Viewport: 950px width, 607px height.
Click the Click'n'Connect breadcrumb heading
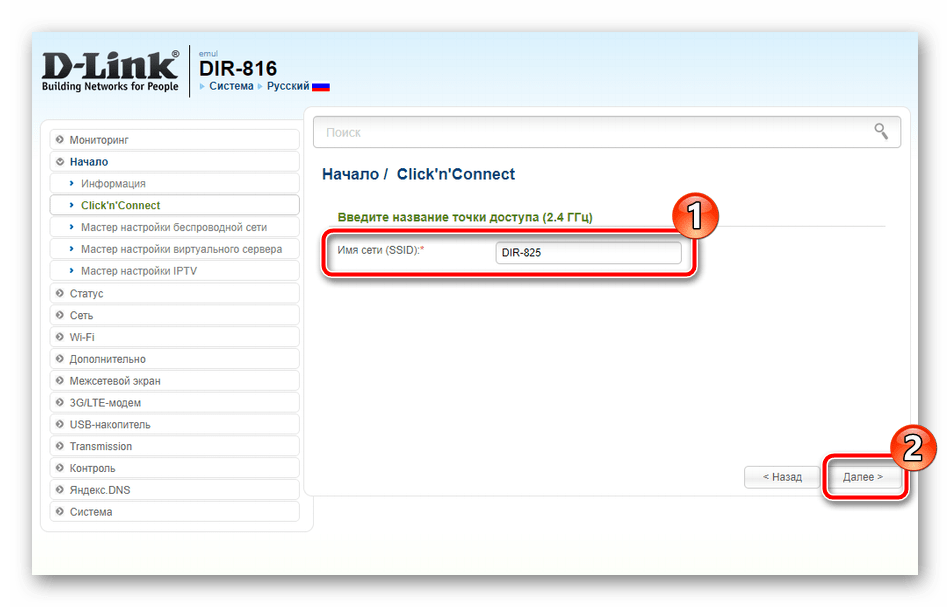pos(456,174)
